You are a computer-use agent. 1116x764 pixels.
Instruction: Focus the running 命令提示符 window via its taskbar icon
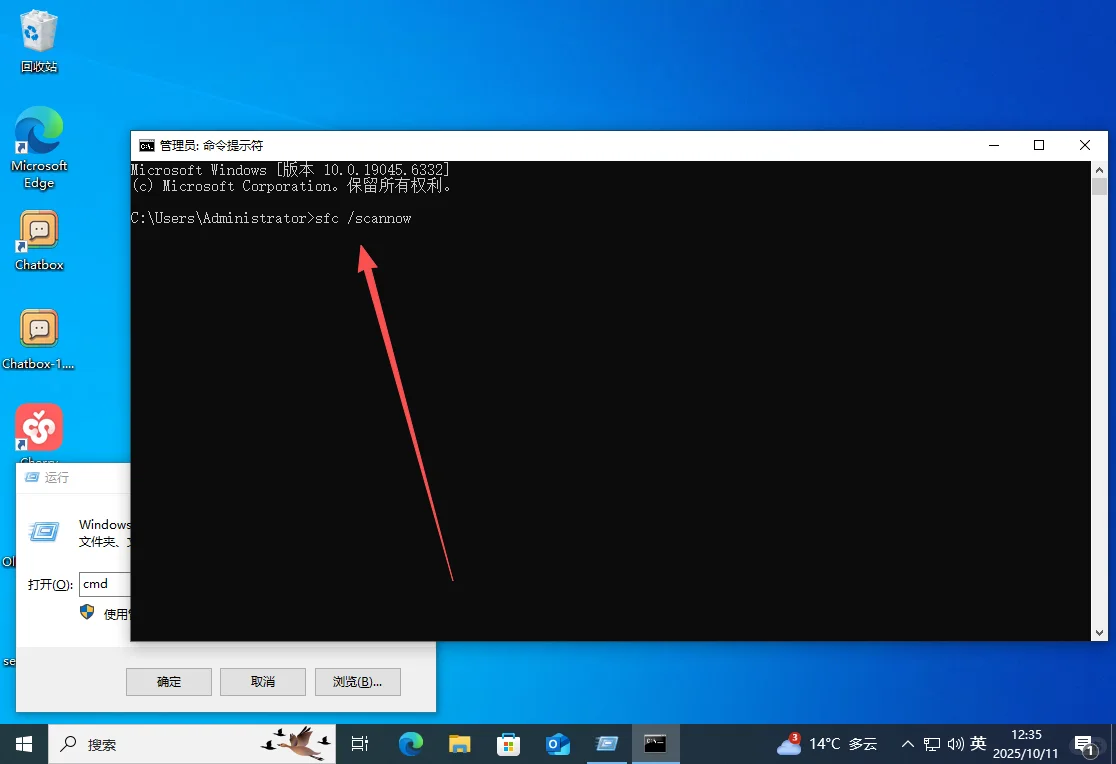pyautogui.click(x=655, y=744)
